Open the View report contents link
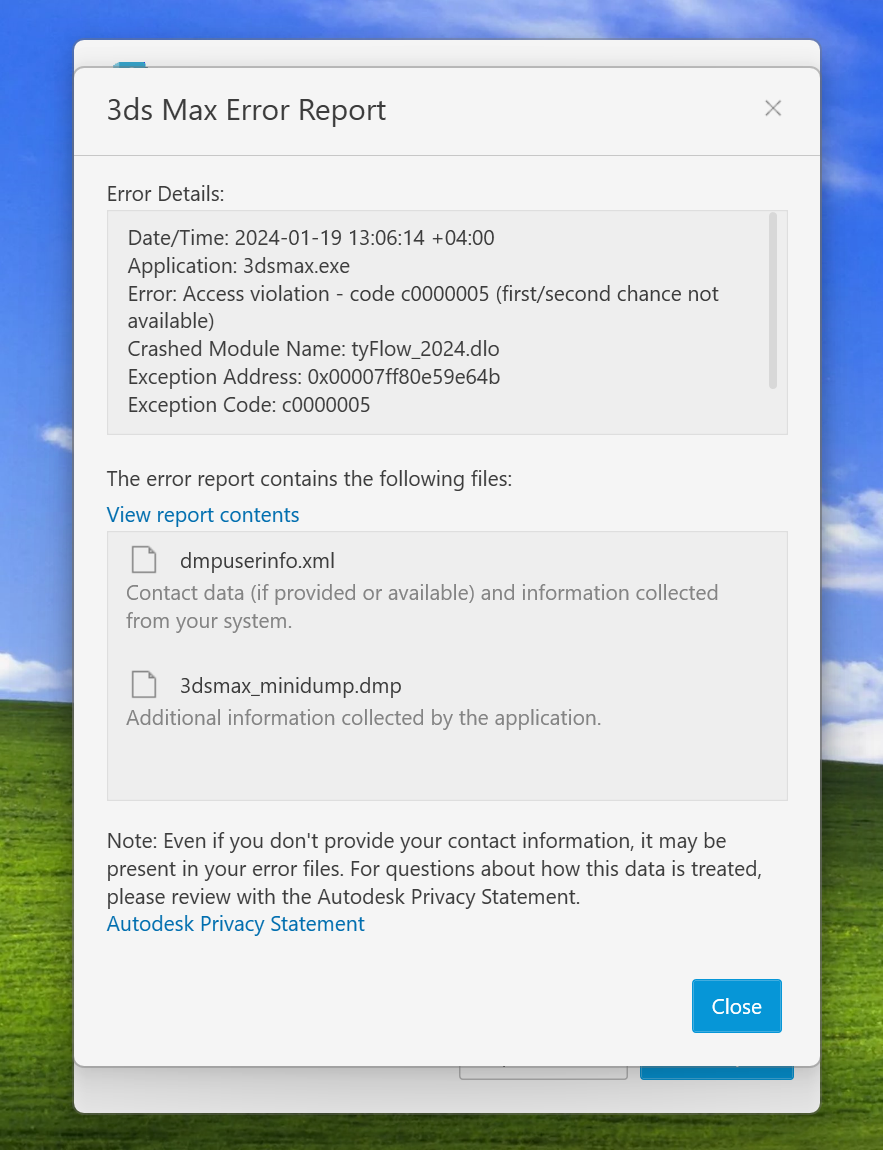This screenshot has width=883, height=1150. [x=203, y=515]
